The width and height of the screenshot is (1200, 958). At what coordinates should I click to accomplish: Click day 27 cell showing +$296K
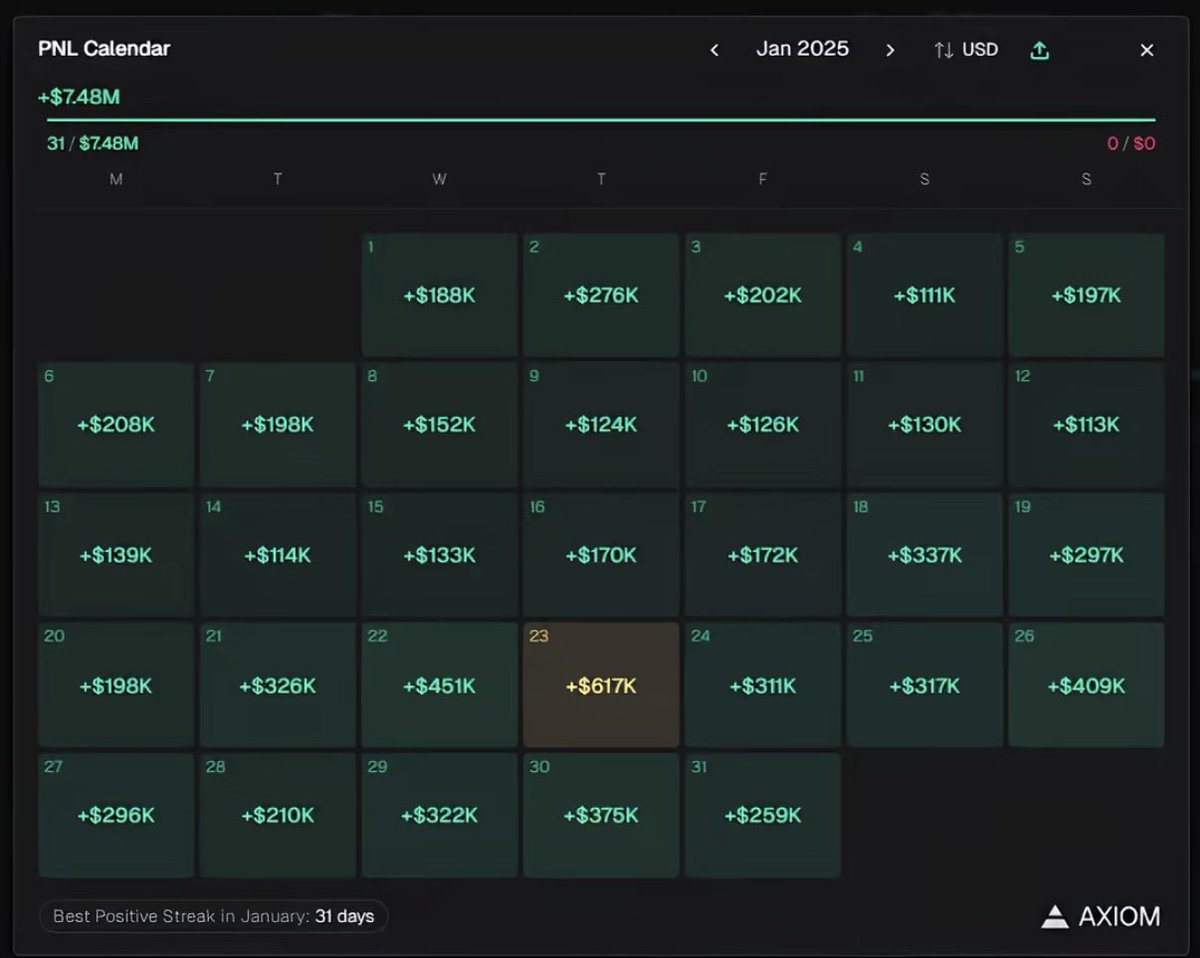click(116, 815)
